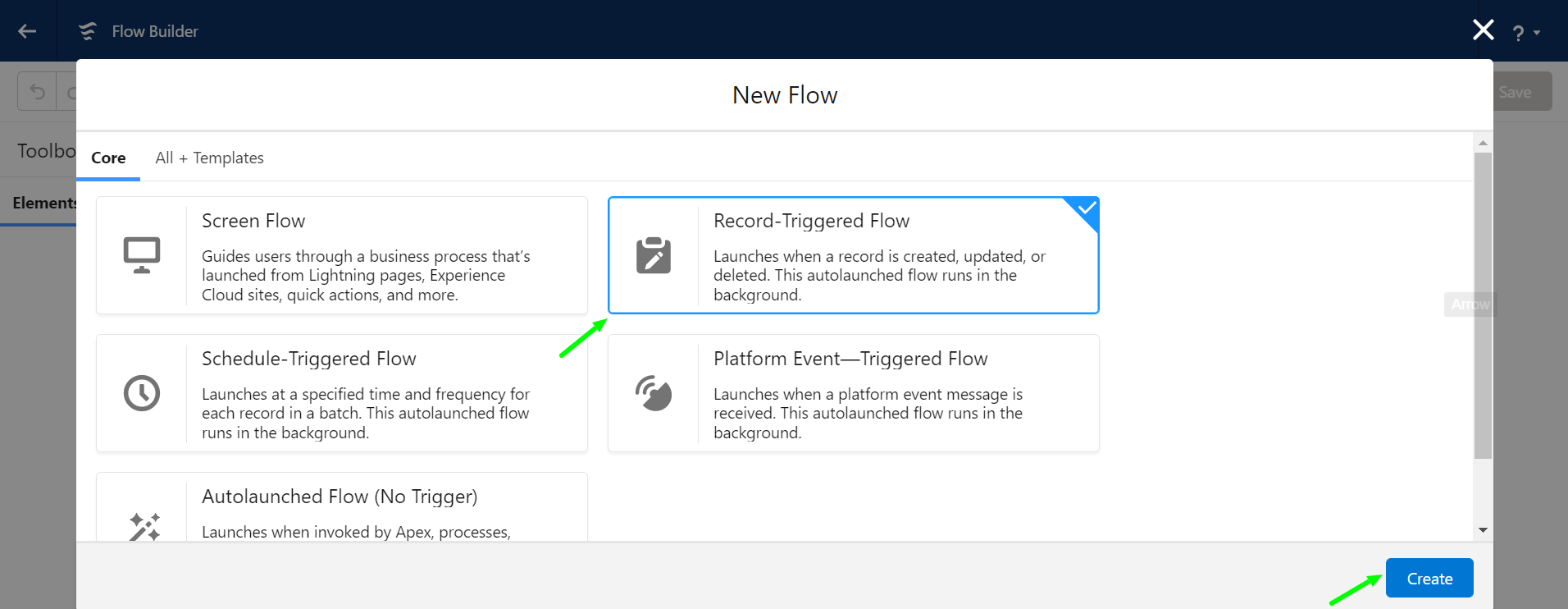
Task: Click the Record-Triggered Flow clipboard icon
Action: [654, 255]
